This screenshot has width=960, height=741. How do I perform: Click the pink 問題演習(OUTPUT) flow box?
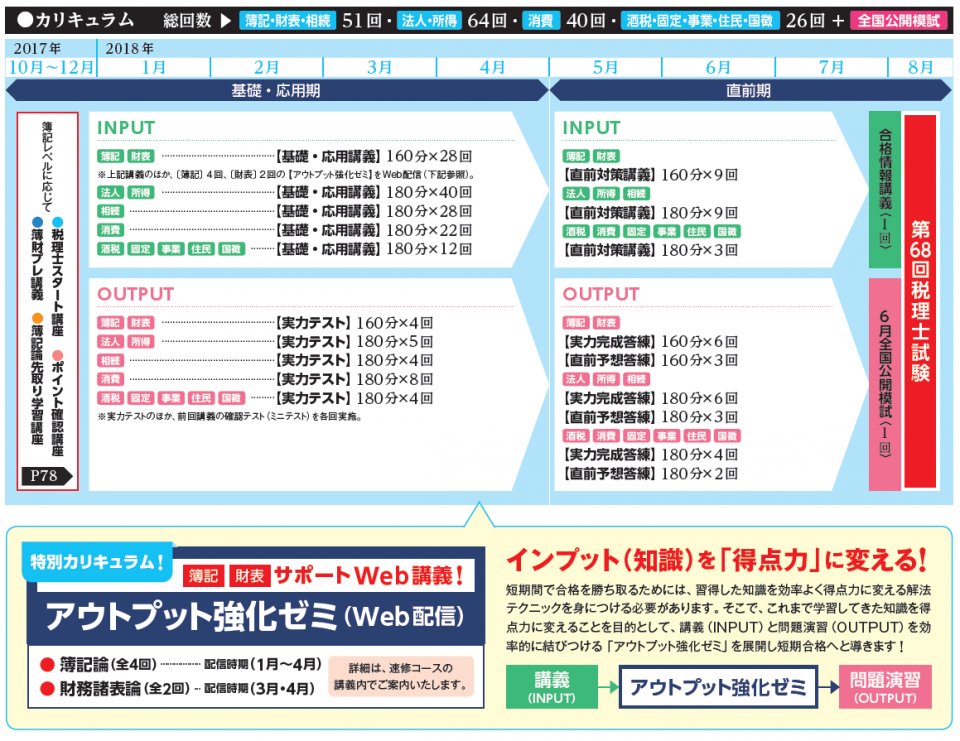pyautogui.click(x=885, y=686)
